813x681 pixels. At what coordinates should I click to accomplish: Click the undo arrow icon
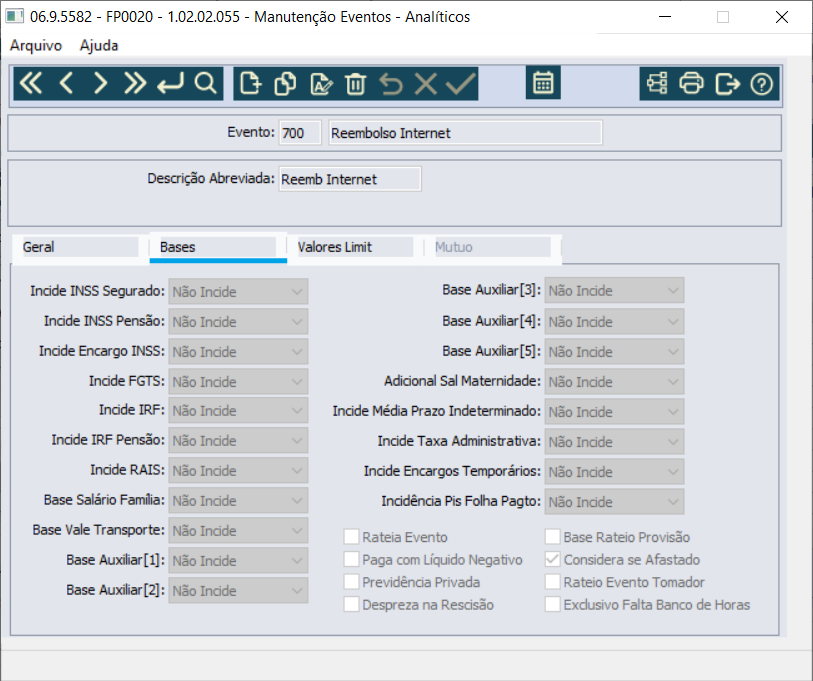391,84
